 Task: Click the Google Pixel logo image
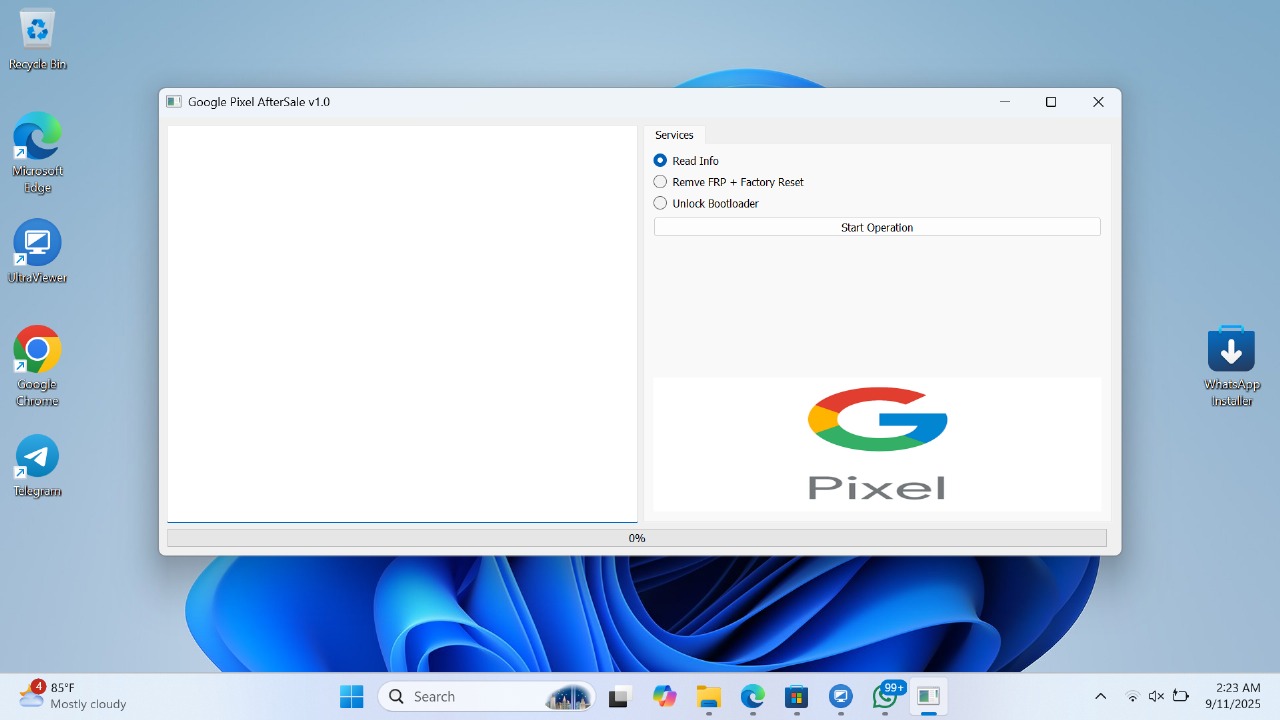coord(877,444)
